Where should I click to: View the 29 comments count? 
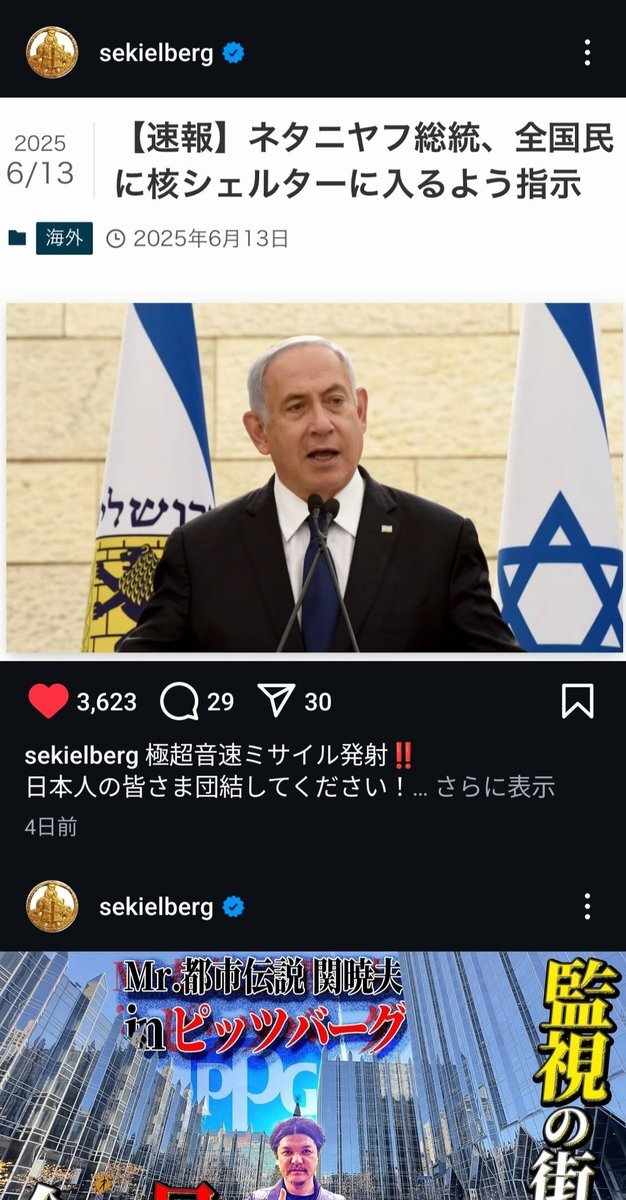(220, 702)
